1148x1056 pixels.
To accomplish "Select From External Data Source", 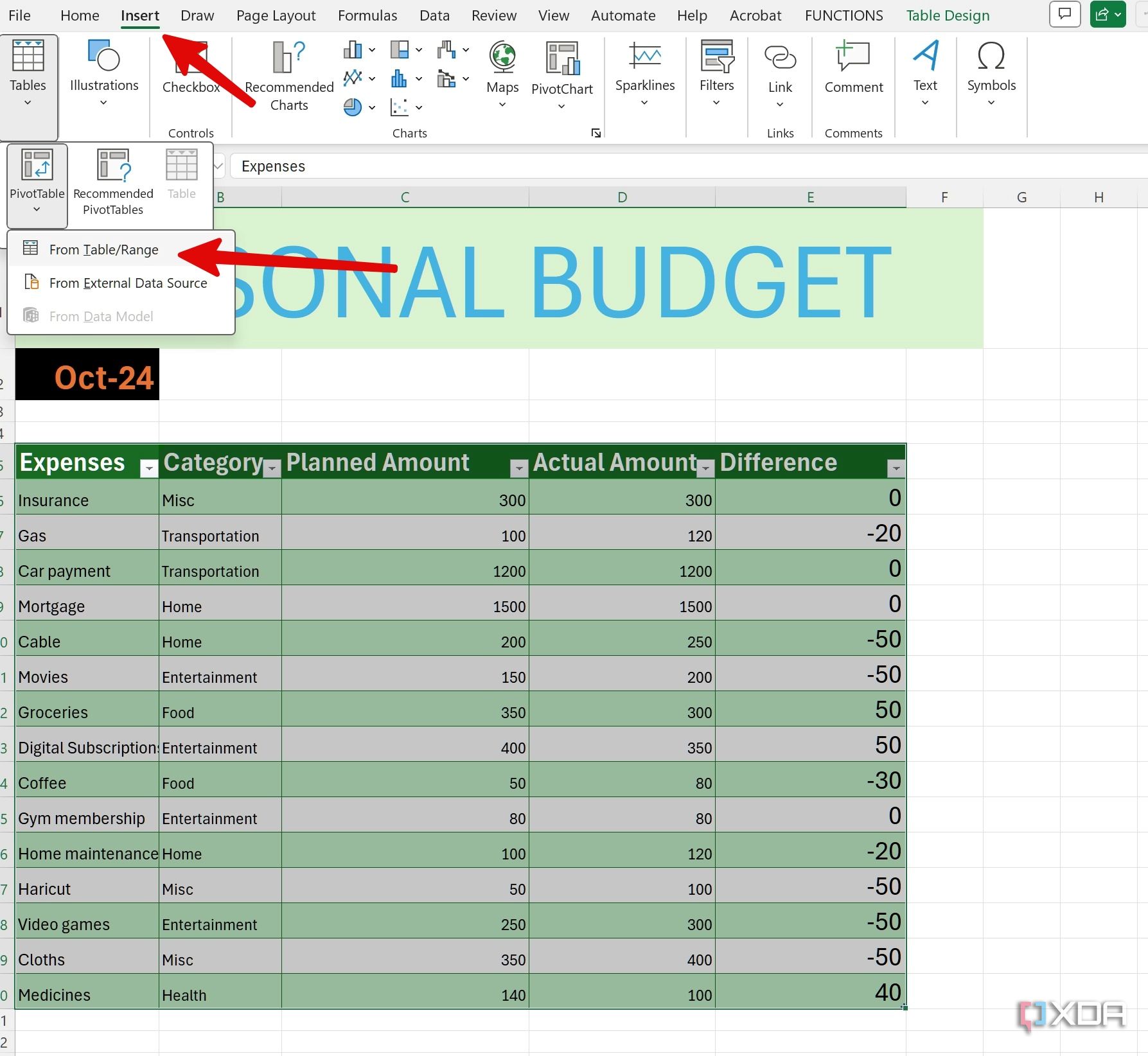I will click(x=128, y=283).
